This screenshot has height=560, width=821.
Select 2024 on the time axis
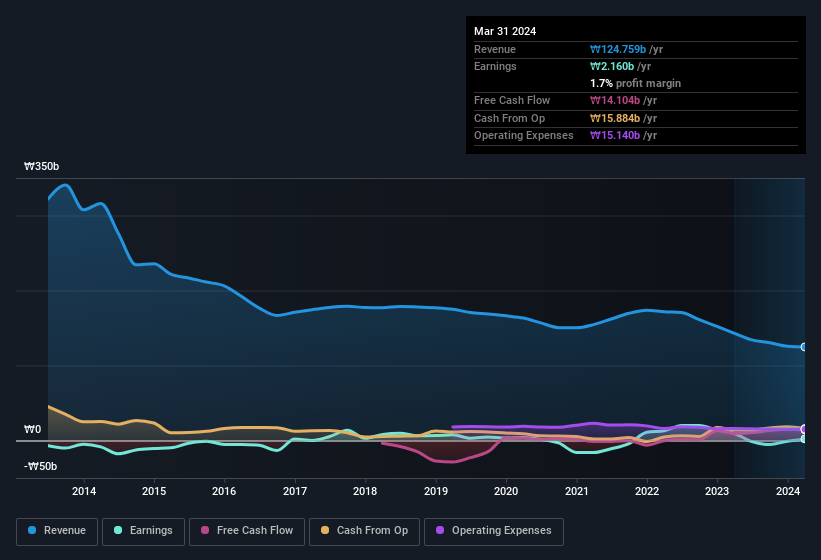point(787,491)
